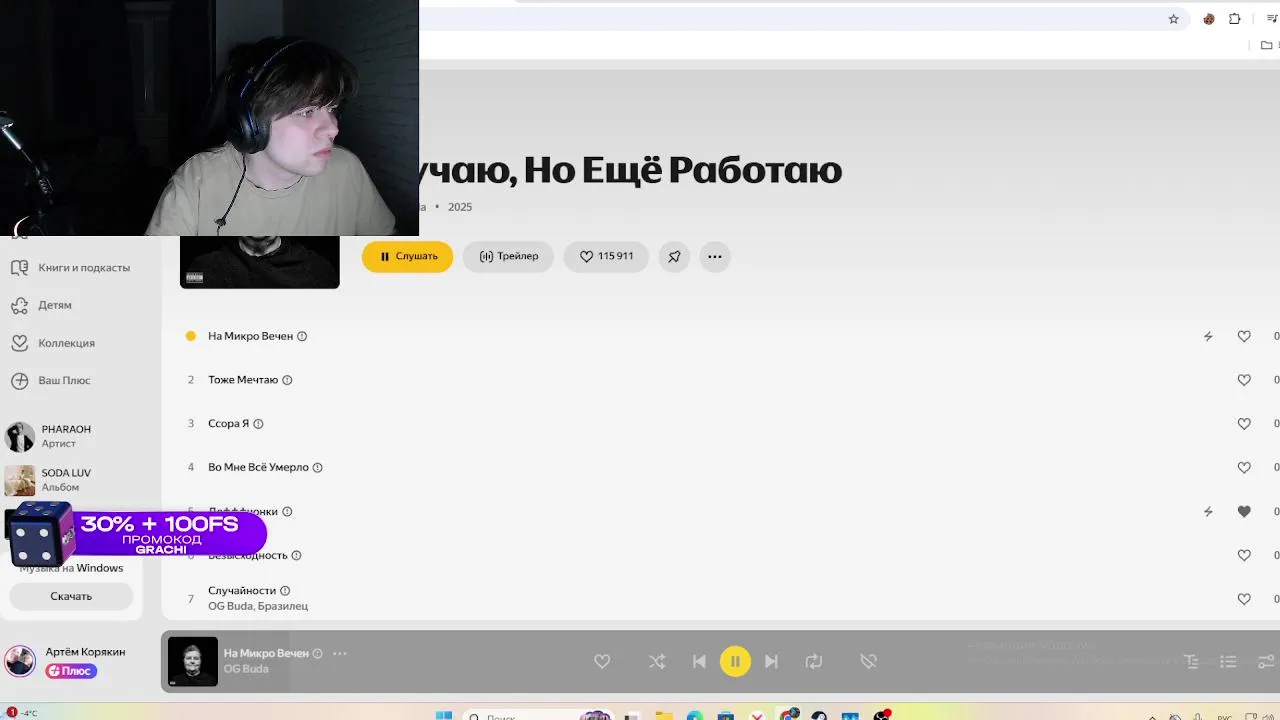1280x720 pixels.
Task: Open the info icon next to Тоже Мечтаю
Action: point(287,380)
